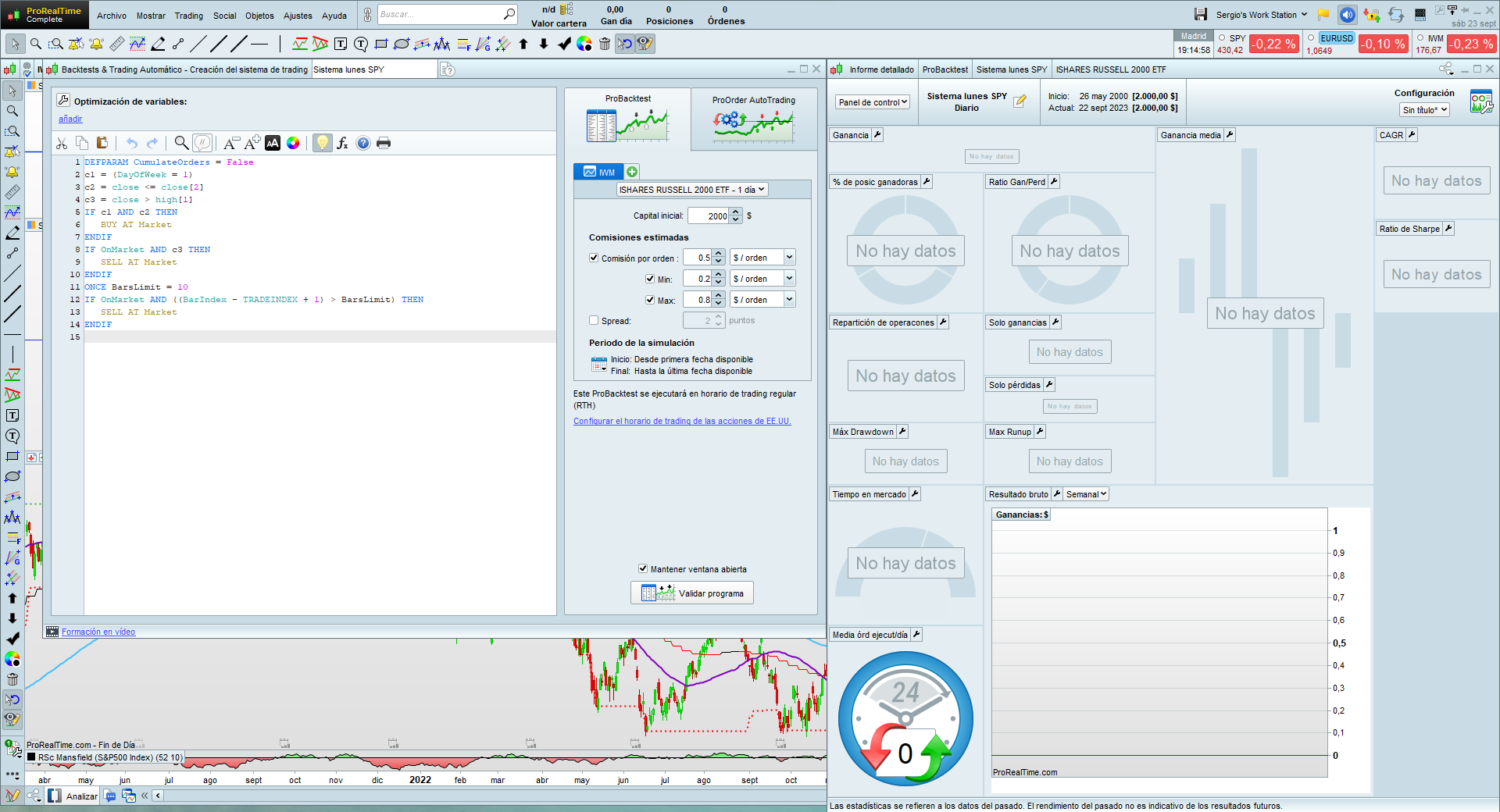
Task: Open the color wheel in the top toolbar
Action: pos(584,44)
